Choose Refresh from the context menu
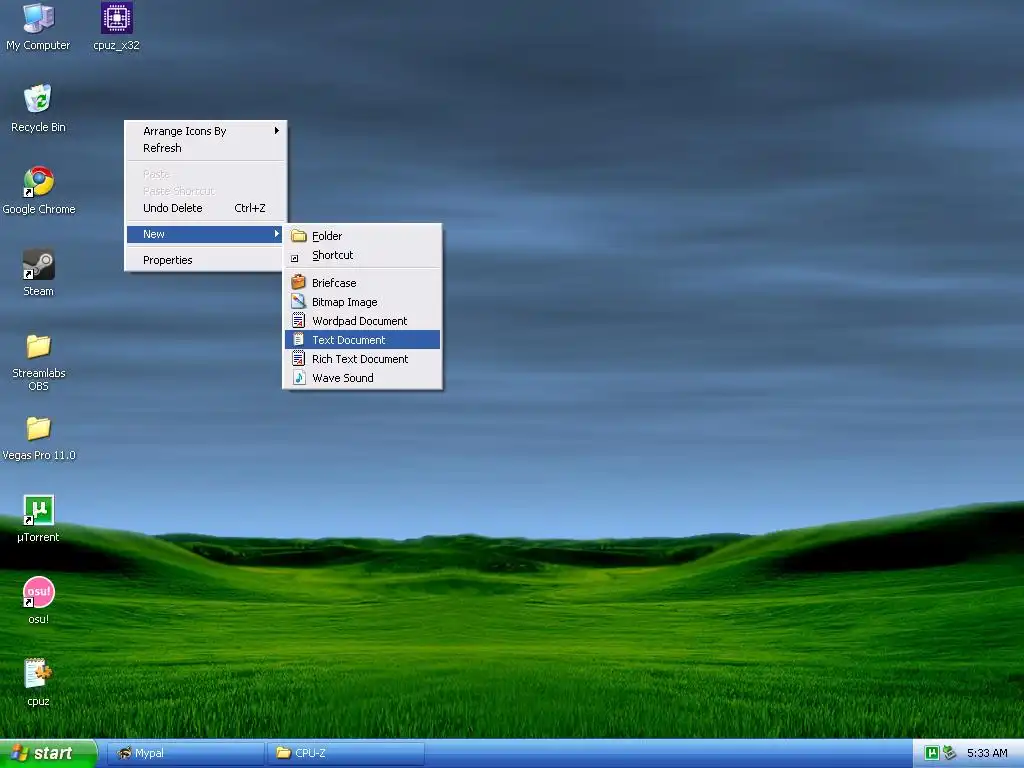1024x768 pixels. [x=206, y=148]
